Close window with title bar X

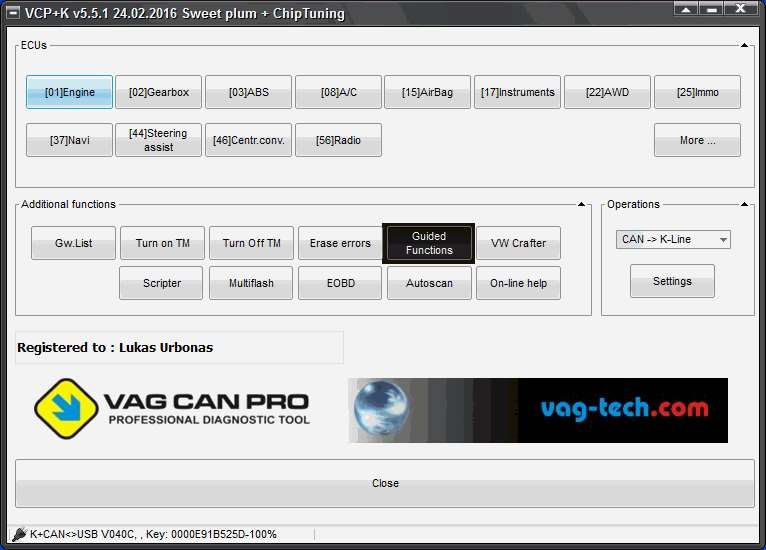(x=741, y=9)
